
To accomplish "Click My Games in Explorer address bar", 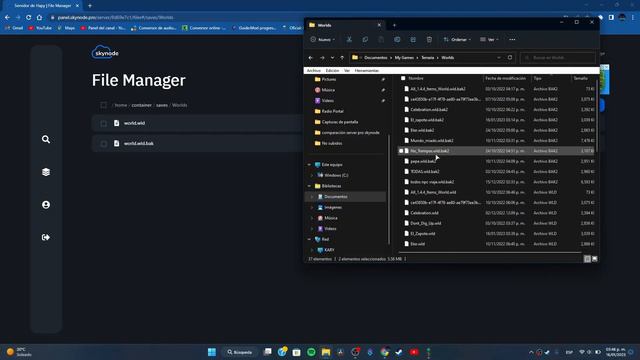I will pos(404,58).
